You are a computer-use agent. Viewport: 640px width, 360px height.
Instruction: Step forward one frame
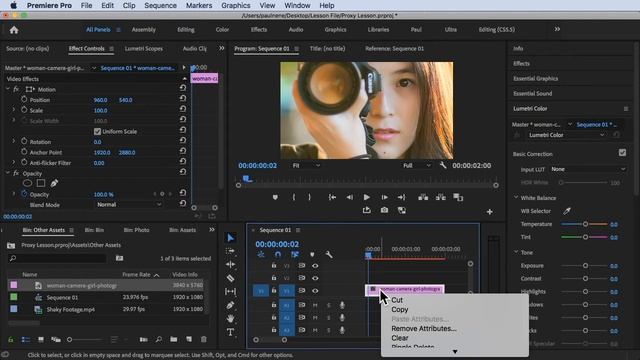coord(384,197)
